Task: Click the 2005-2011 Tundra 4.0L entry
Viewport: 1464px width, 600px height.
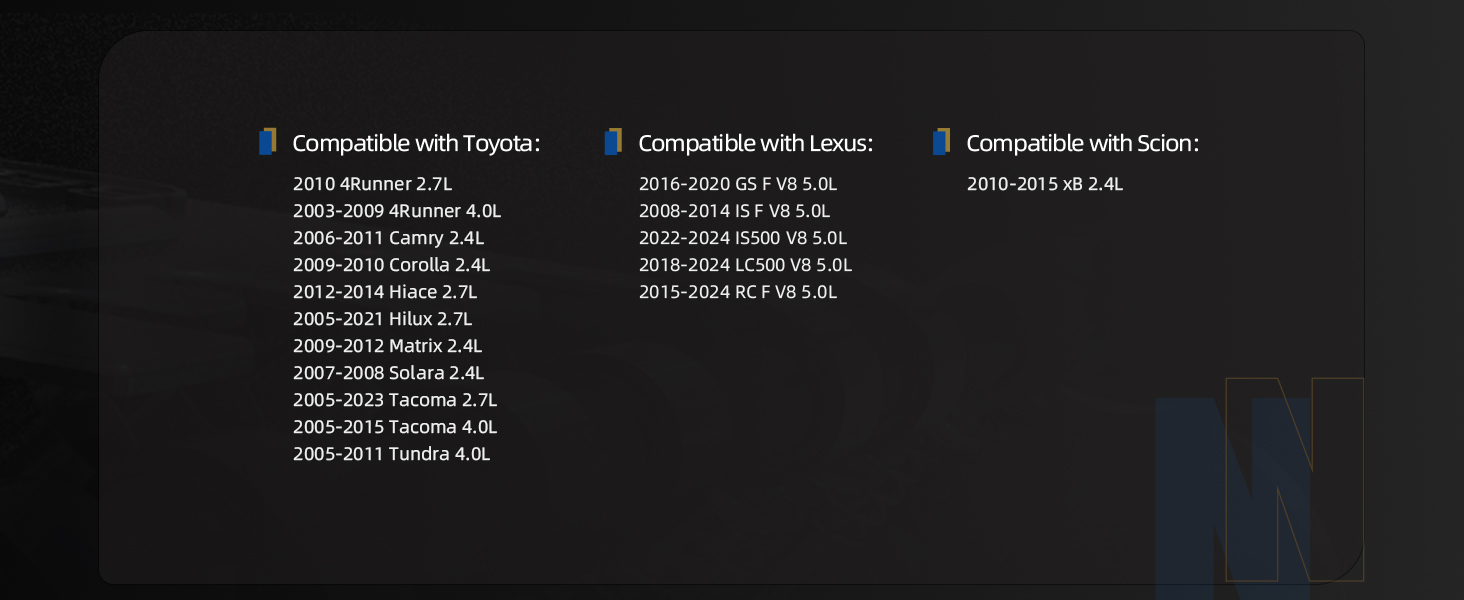Action: [x=392, y=454]
